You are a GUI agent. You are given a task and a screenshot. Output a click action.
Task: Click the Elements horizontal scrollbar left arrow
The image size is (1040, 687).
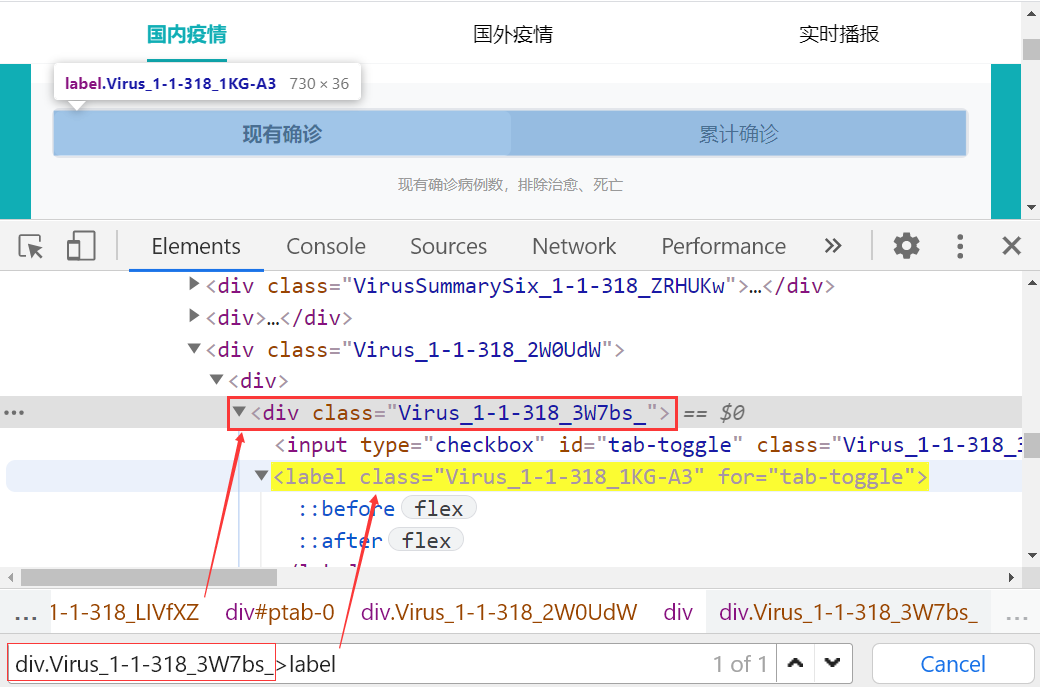tap(9, 578)
